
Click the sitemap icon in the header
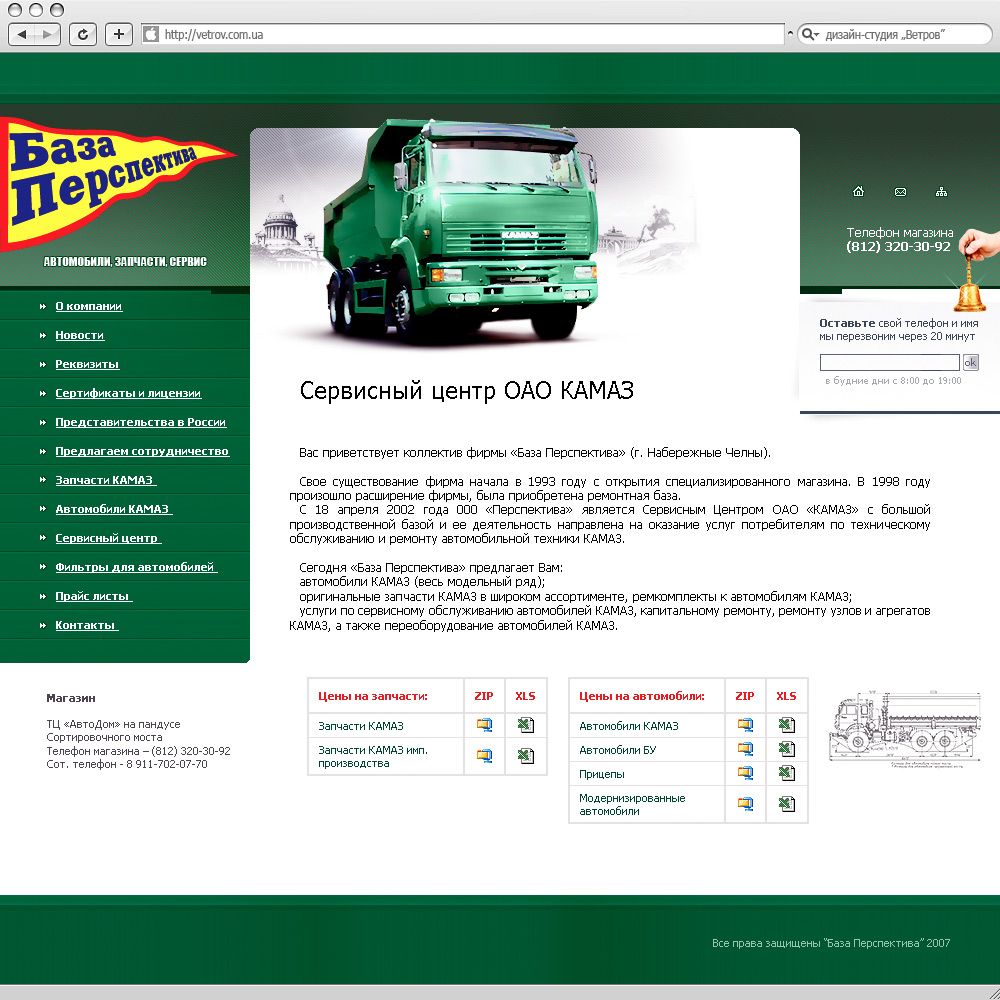tap(941, 191)
